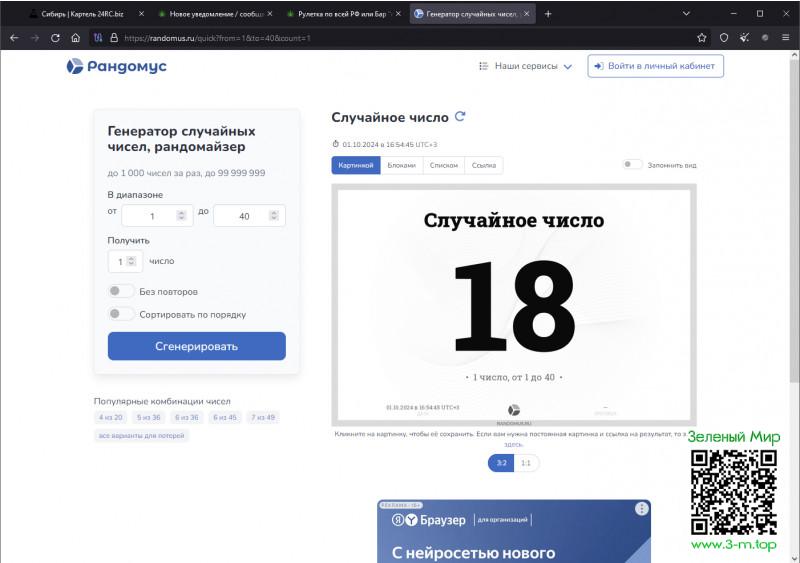
Task: Bookmark this page with the star icon
Action: coord(702,37)
